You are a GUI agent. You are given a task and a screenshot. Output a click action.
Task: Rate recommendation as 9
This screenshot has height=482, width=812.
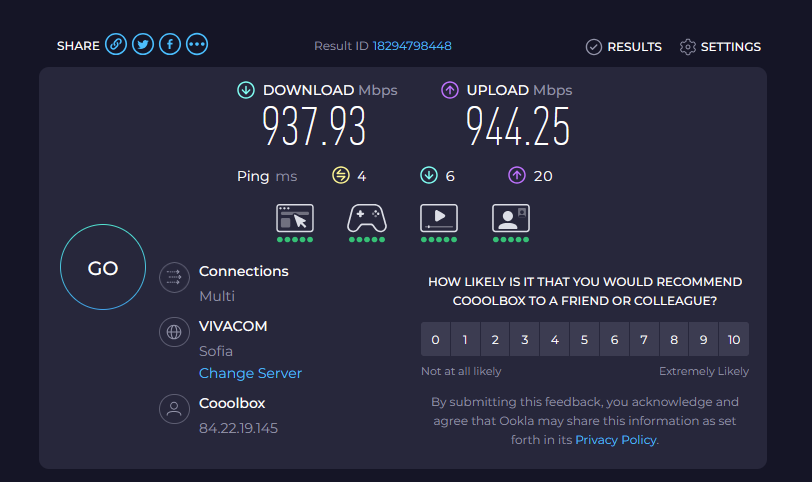point(703,339)
